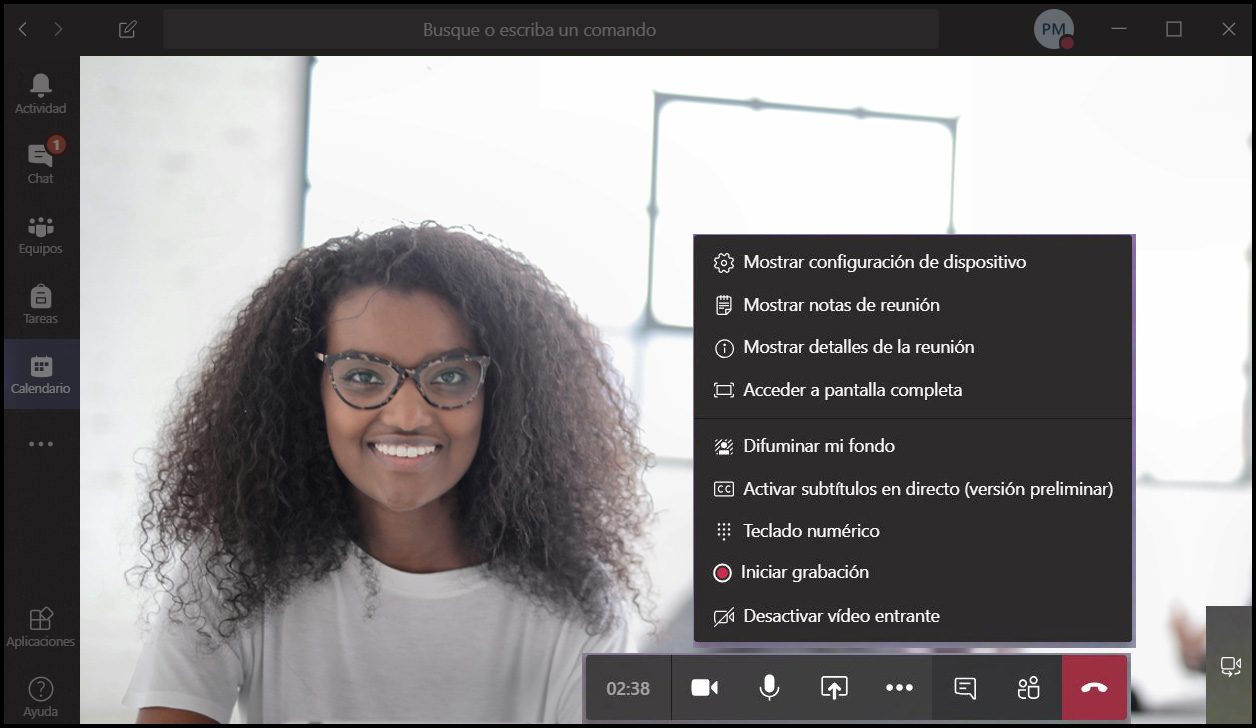The width and height of the screenshot is (1256, 728).
Task: Open the PM profile avatar menu
Action: pos(1053,29)
